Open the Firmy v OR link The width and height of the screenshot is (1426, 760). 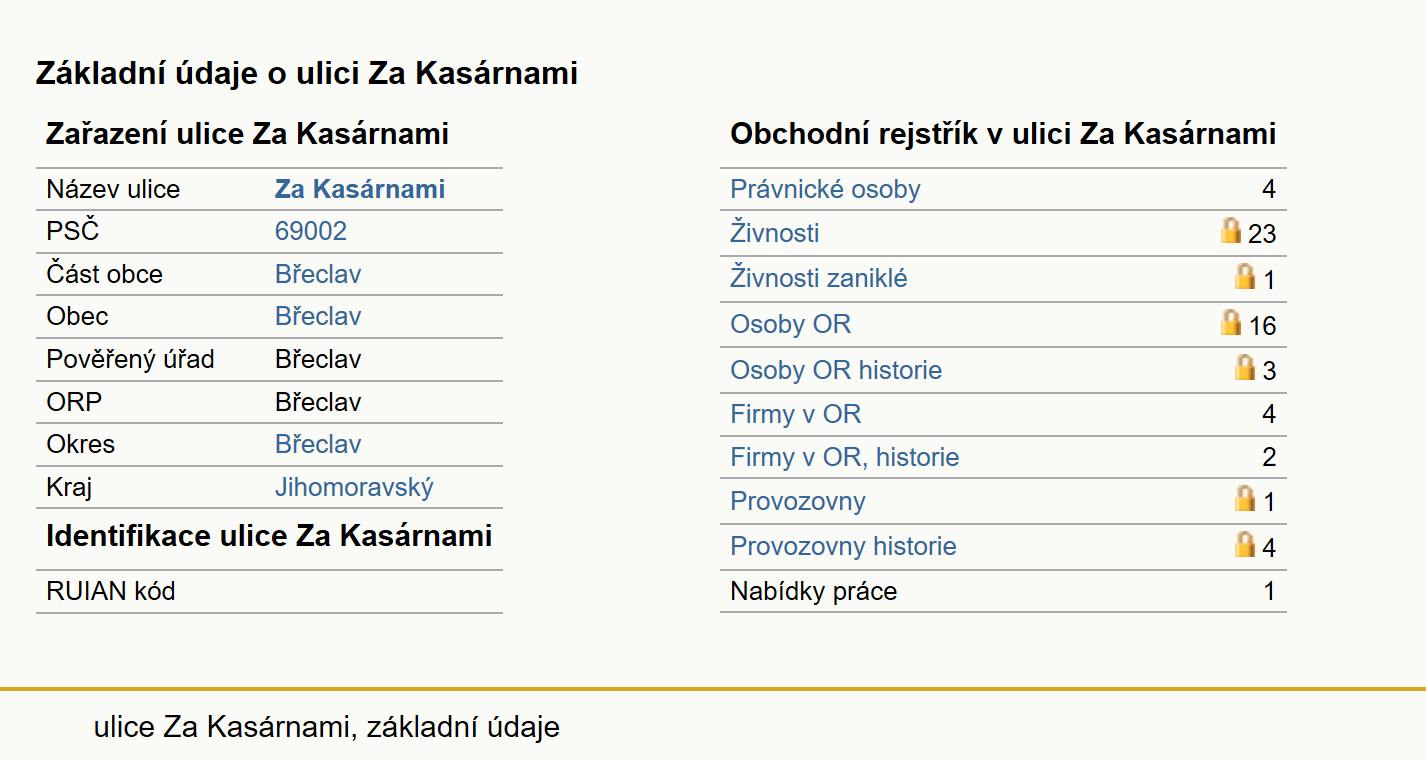796,414
